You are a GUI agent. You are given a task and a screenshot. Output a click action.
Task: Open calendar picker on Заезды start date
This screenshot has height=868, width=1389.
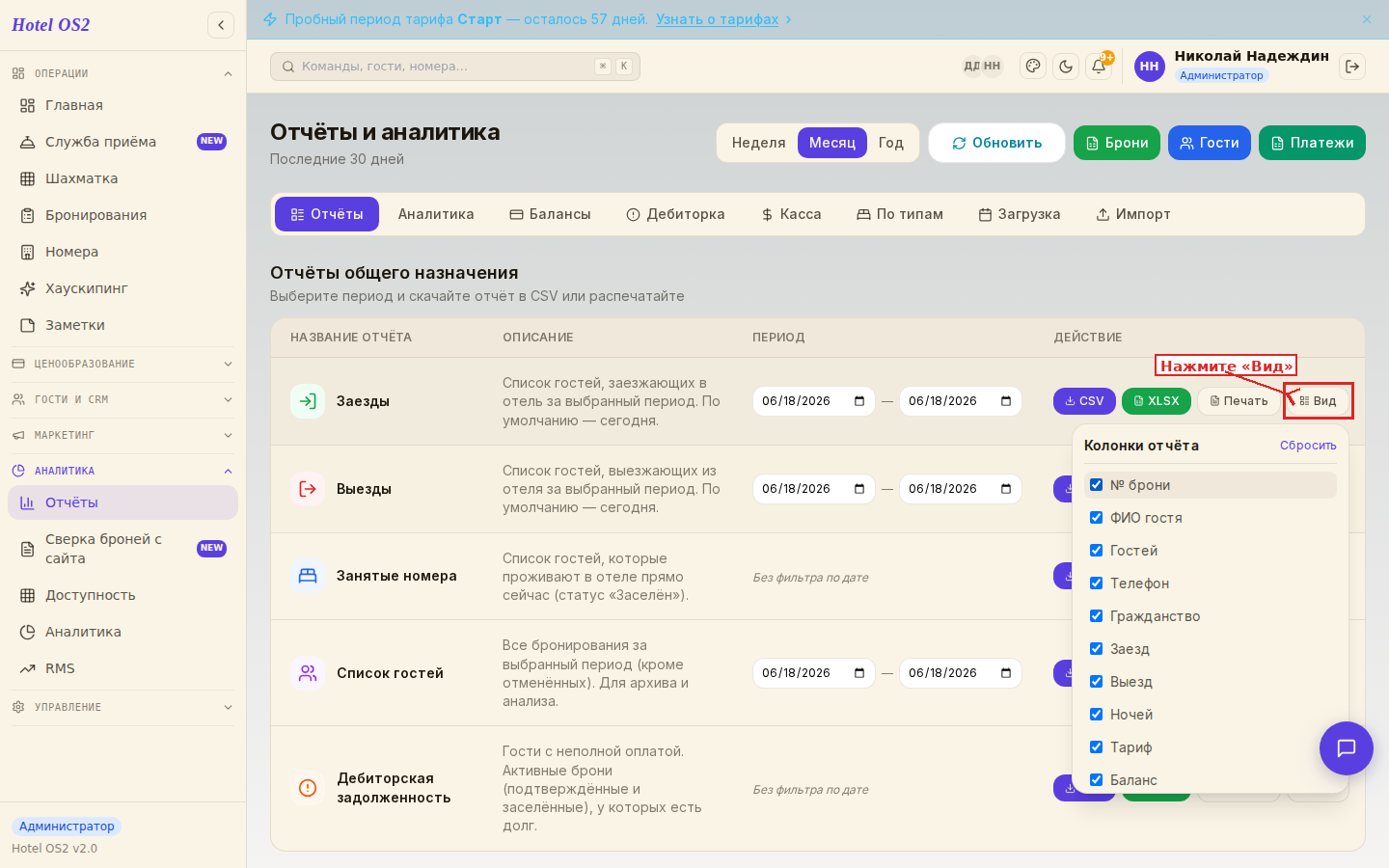pos(859,401)
